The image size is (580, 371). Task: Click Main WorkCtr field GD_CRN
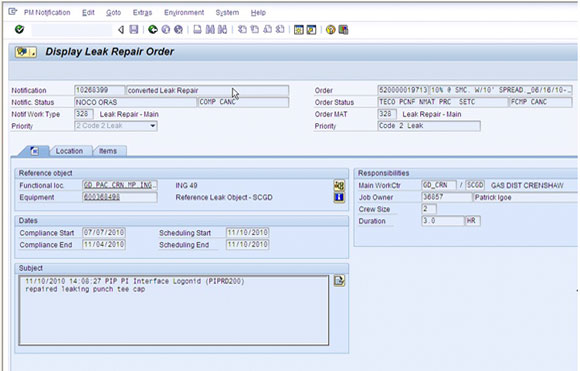point(439,185)
